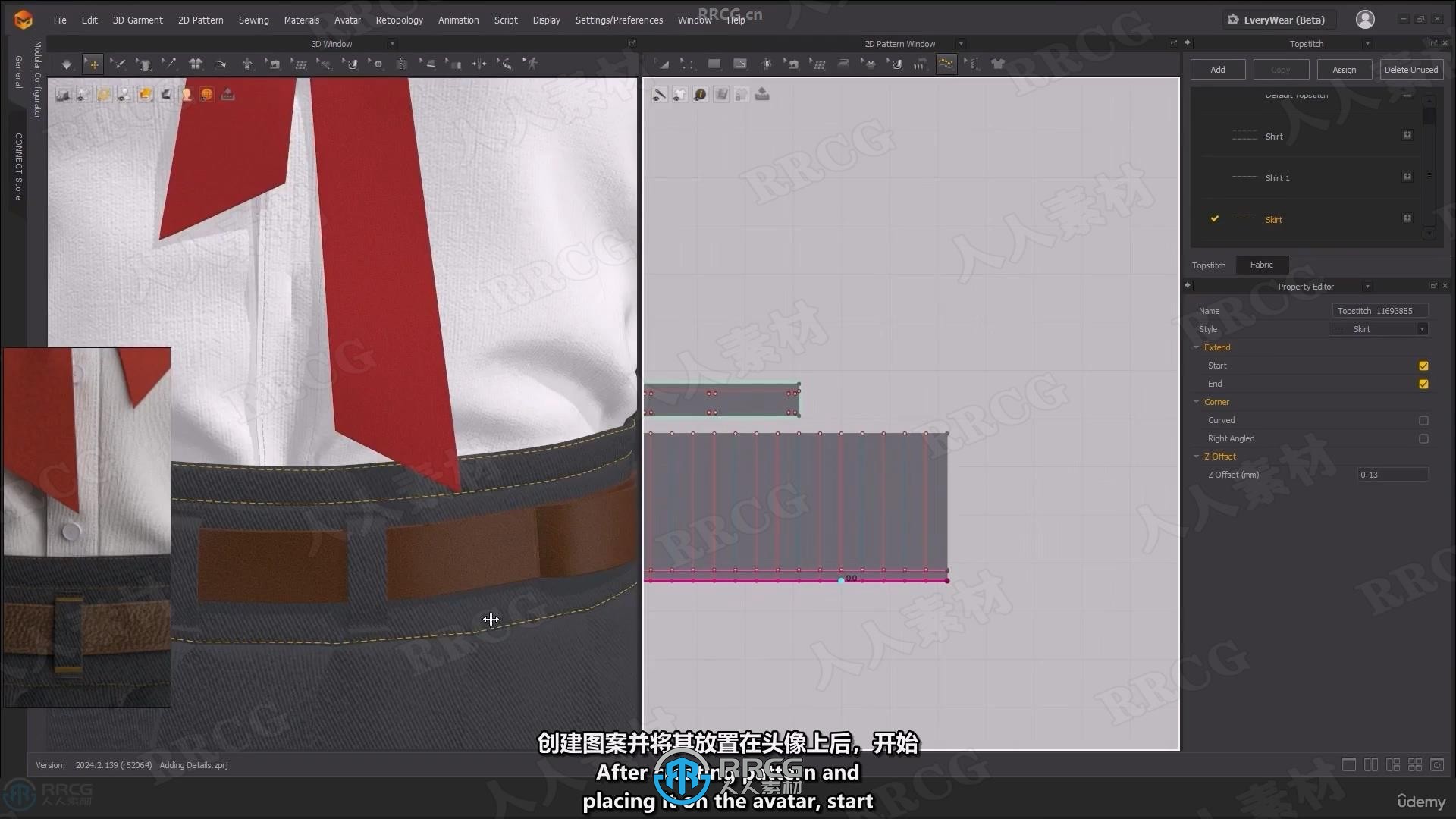Click the upload tray icon in 3D view

point(227,94)
